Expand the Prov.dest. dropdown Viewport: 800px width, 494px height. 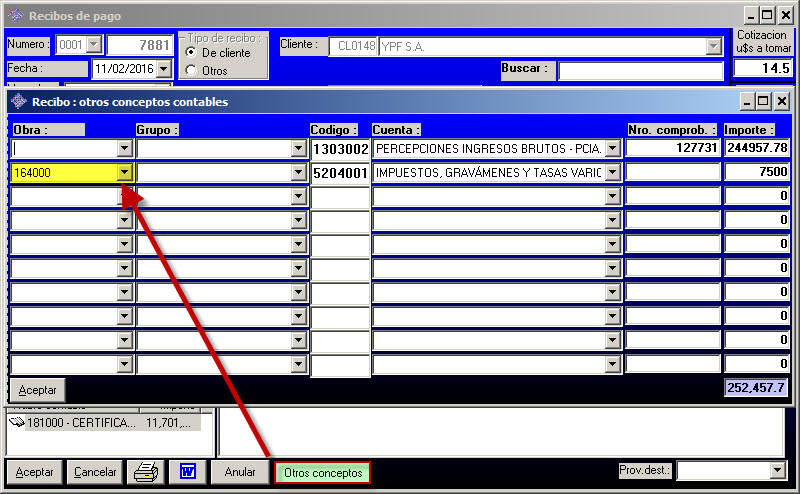[777, 470]
